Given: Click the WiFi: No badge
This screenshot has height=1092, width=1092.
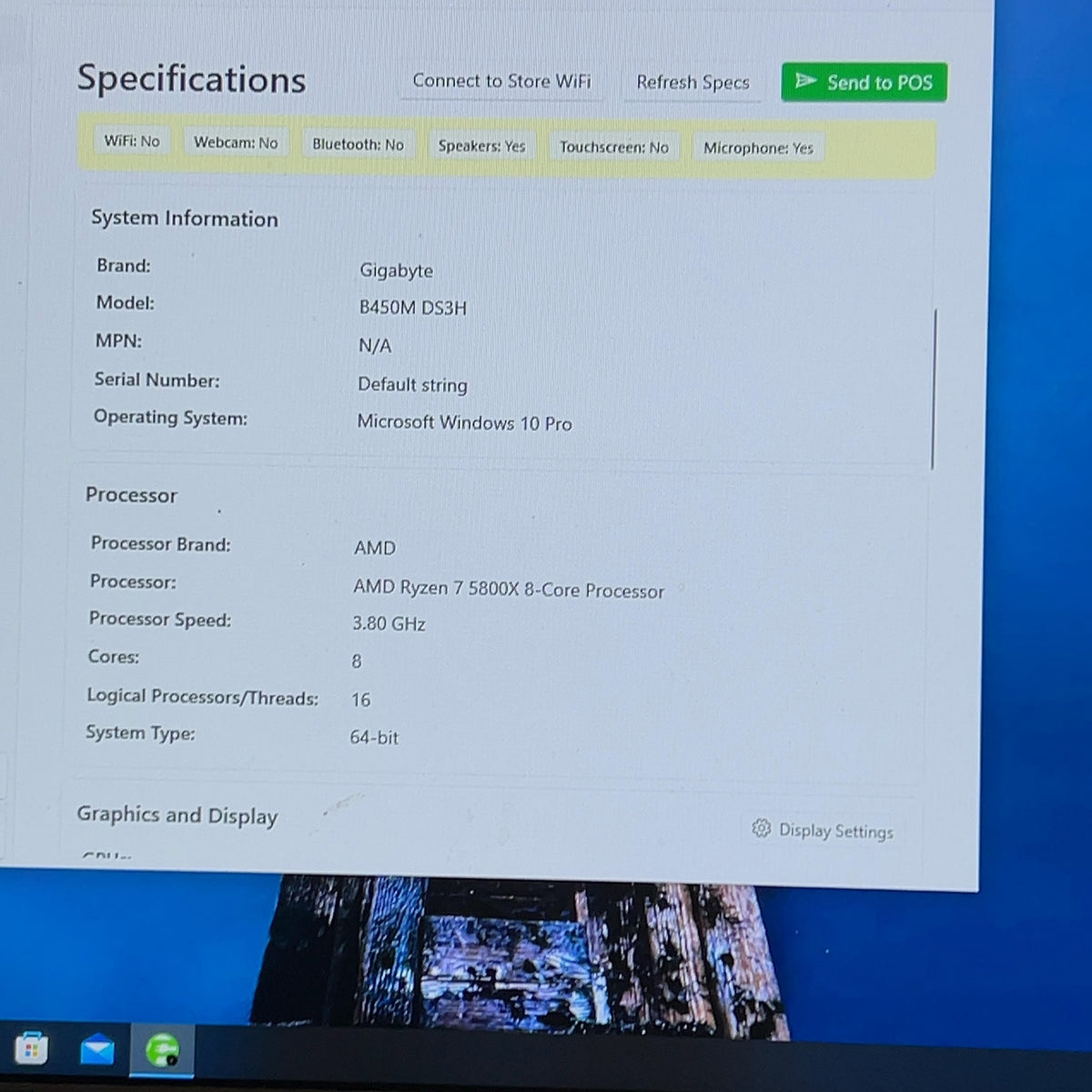Looking at the screenshot, I should pyautogui.click(x=132, y=141).
